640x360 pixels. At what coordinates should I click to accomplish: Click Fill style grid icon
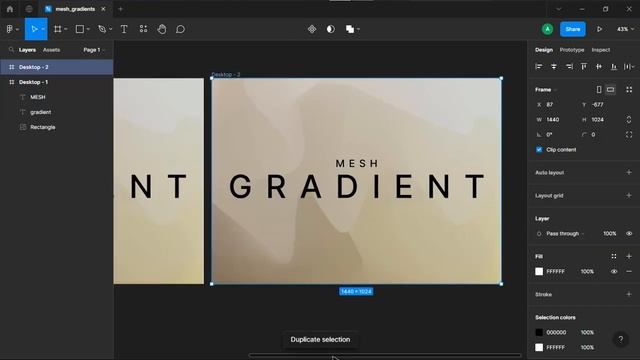point(614,256)
